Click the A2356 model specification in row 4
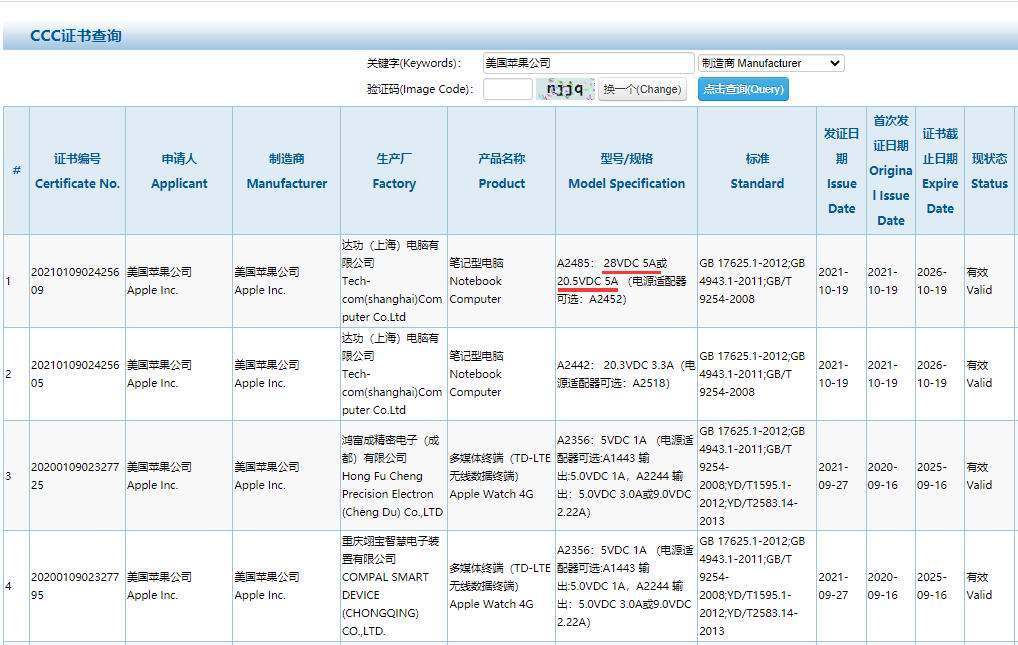 point(625,585)
